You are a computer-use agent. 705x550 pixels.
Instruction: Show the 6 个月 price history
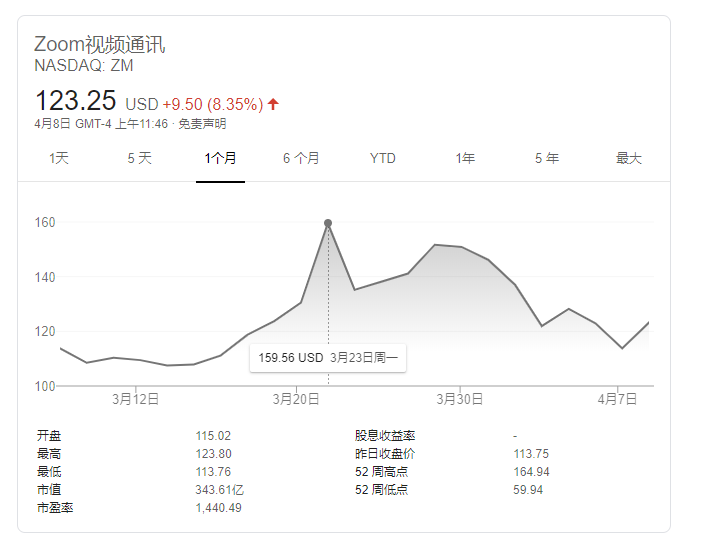(301, 158)
